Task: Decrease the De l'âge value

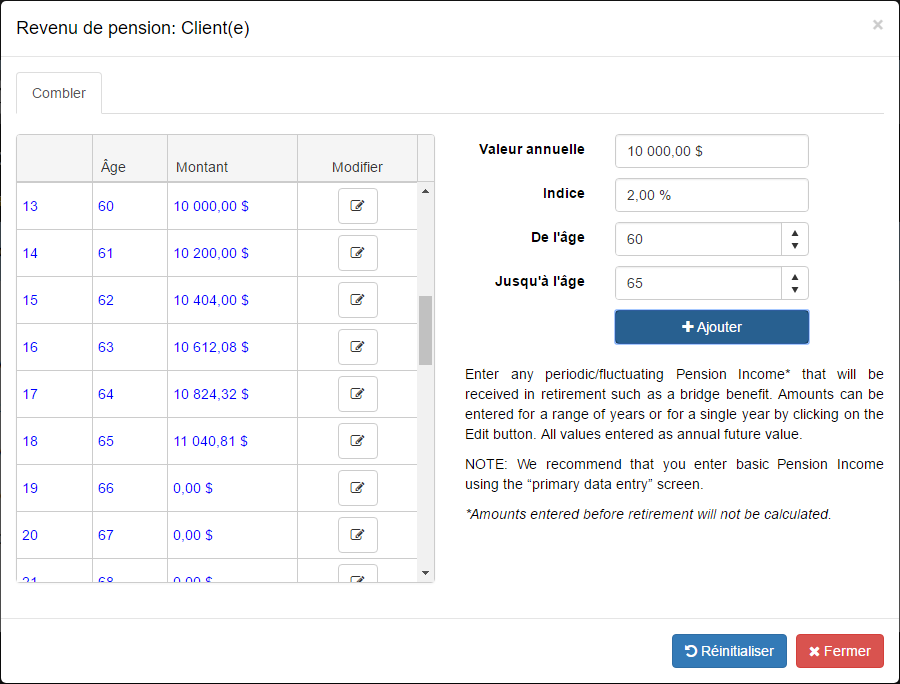Action: tap(794, 246)
